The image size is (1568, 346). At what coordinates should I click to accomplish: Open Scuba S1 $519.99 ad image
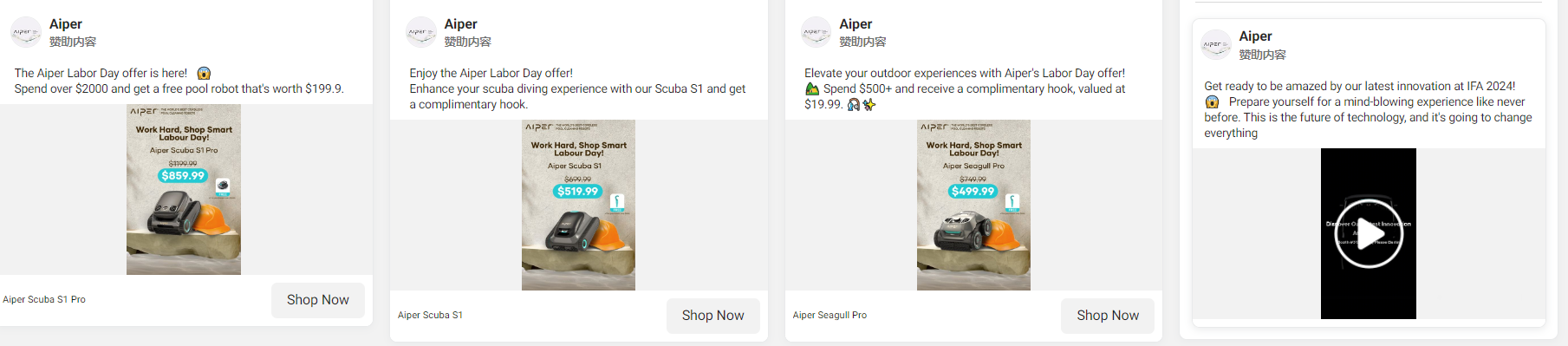[x=578, y=205]
